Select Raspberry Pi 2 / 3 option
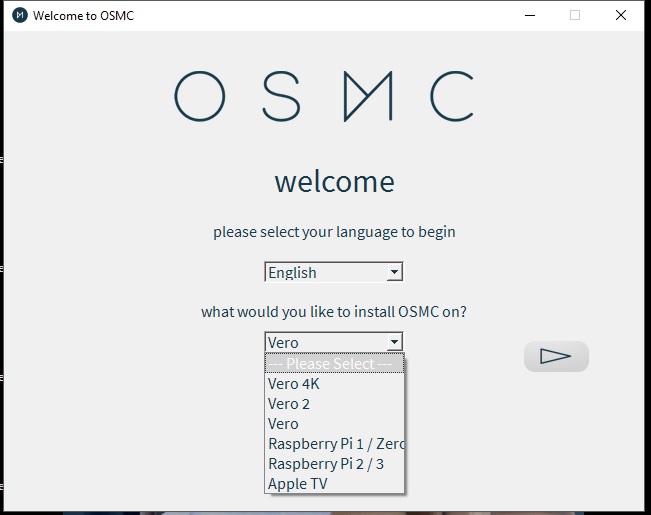 [x=334, y=464]
